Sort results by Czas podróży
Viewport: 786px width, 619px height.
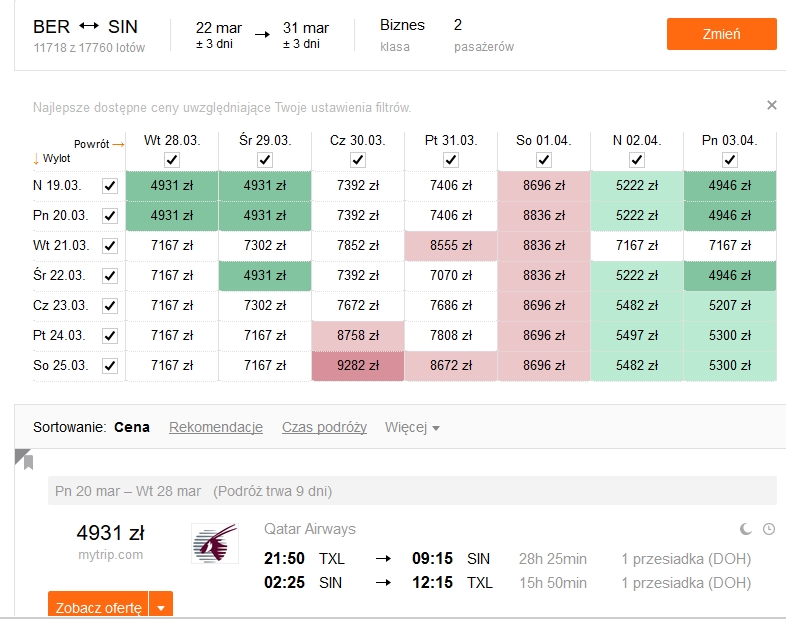[324, 428]
